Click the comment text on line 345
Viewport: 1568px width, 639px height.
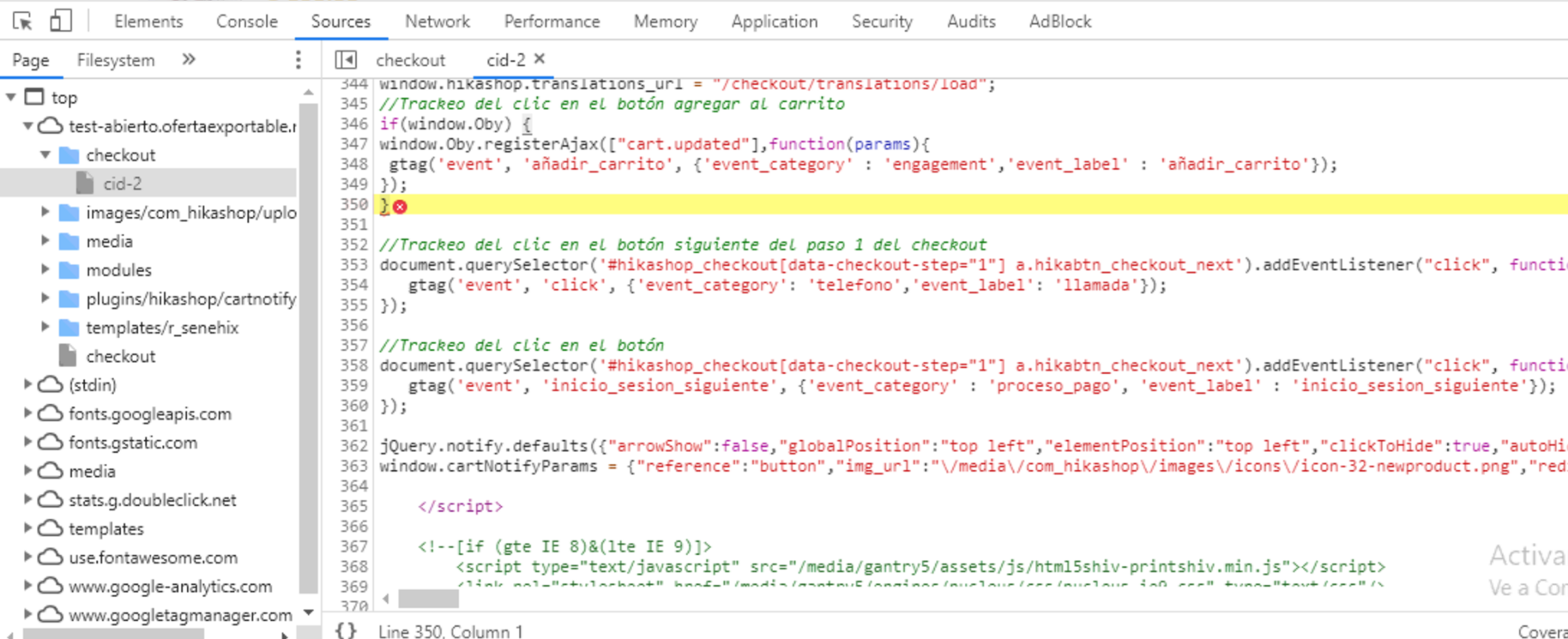point(612,104)
